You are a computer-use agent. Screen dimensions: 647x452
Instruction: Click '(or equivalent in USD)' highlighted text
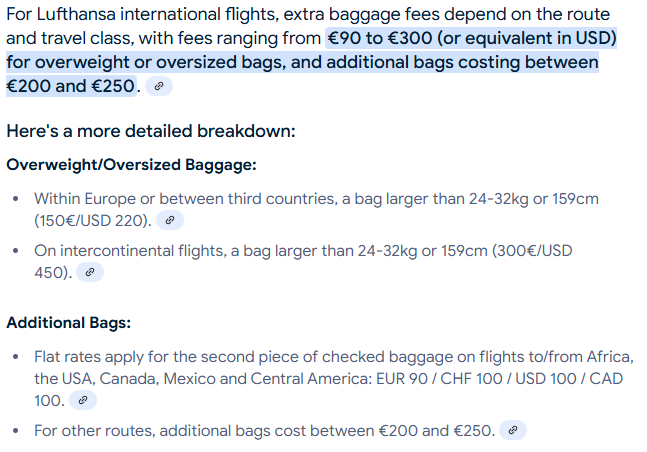coord(527,38)
